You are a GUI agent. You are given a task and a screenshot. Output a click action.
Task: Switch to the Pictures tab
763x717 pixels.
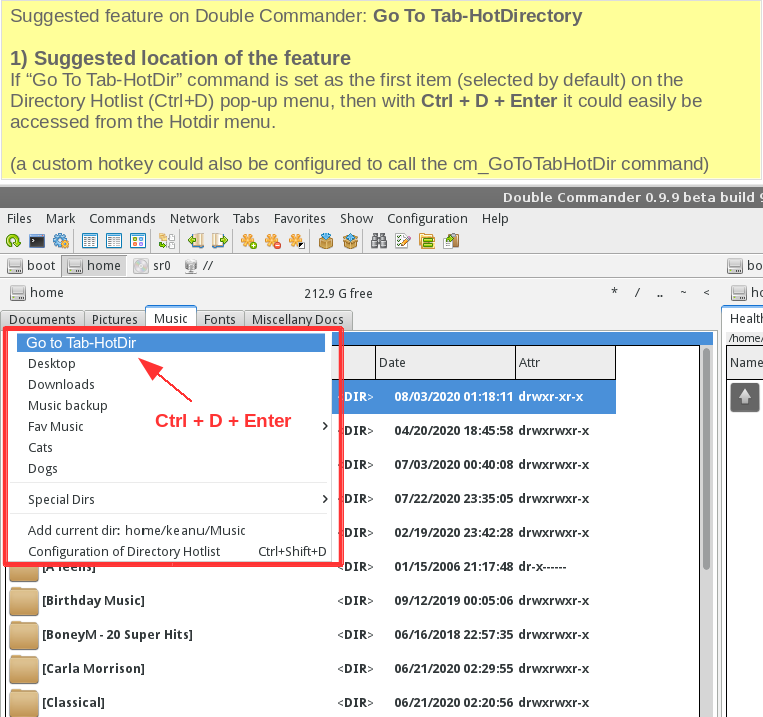(x=114, y=319)
